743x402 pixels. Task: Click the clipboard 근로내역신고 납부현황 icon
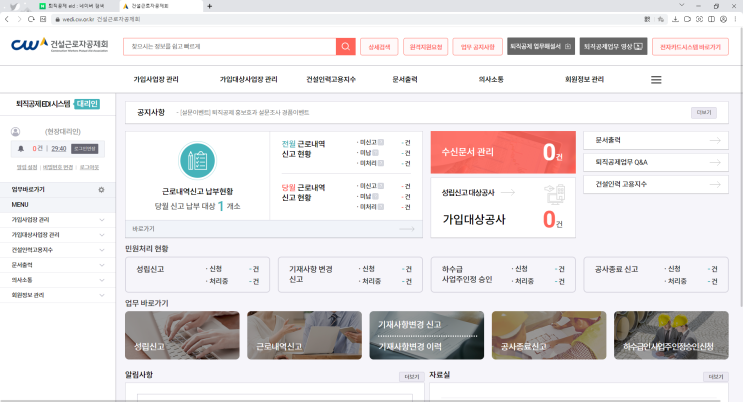197,161
